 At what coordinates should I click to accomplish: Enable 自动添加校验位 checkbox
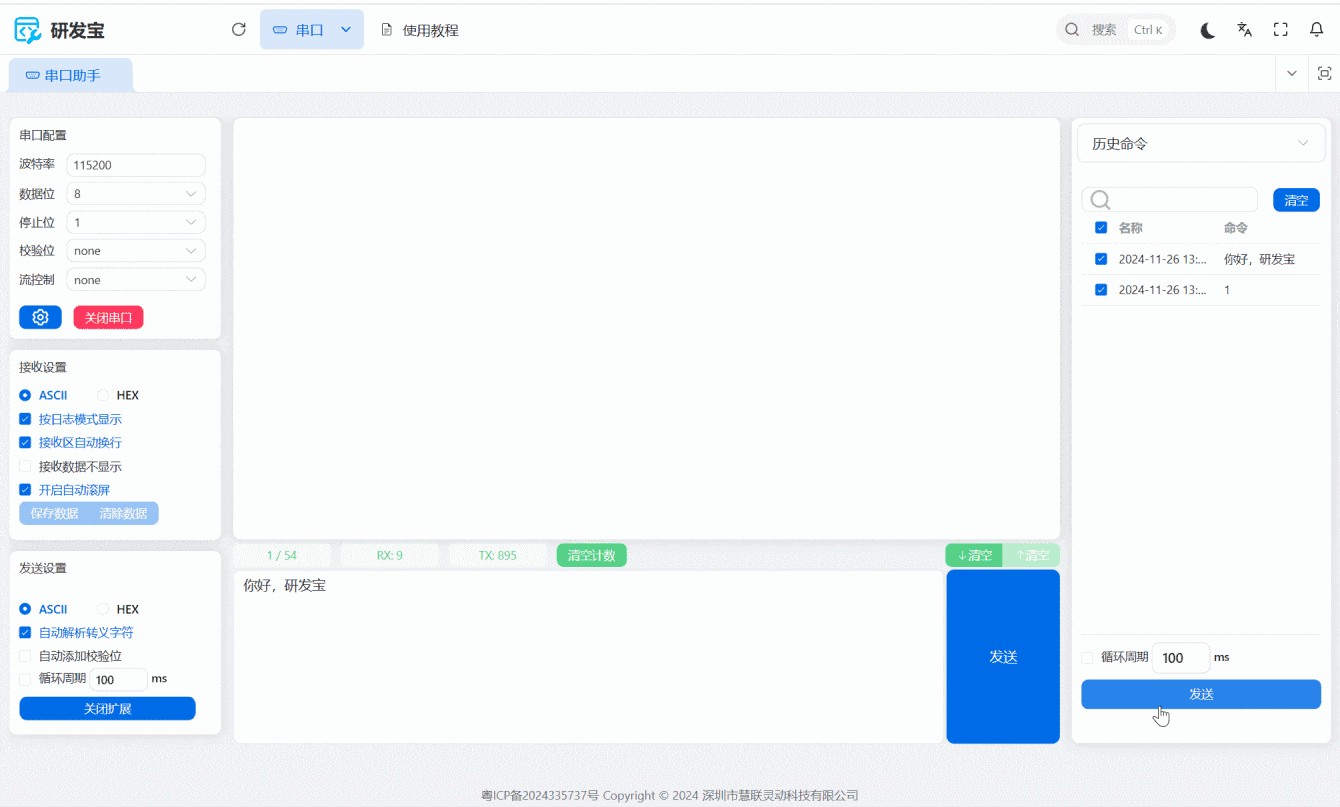tap(26, 656)
